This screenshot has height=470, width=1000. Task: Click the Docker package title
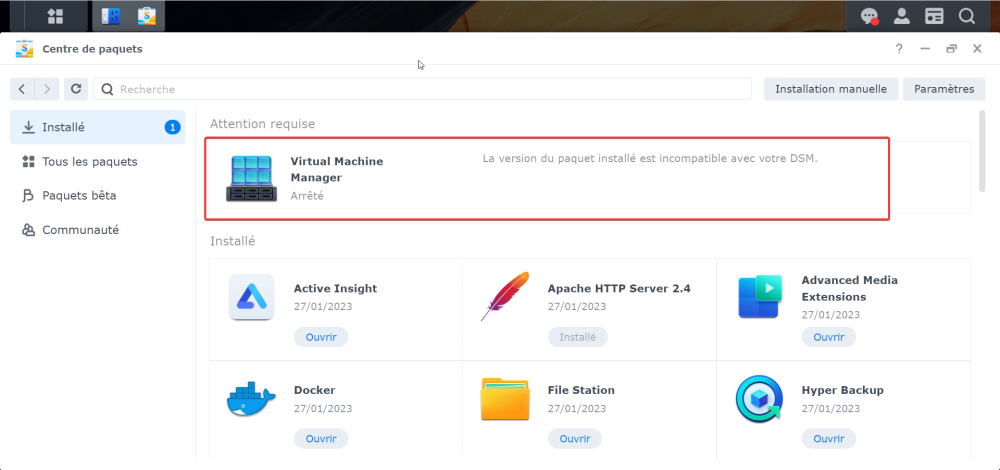(314, 390)
